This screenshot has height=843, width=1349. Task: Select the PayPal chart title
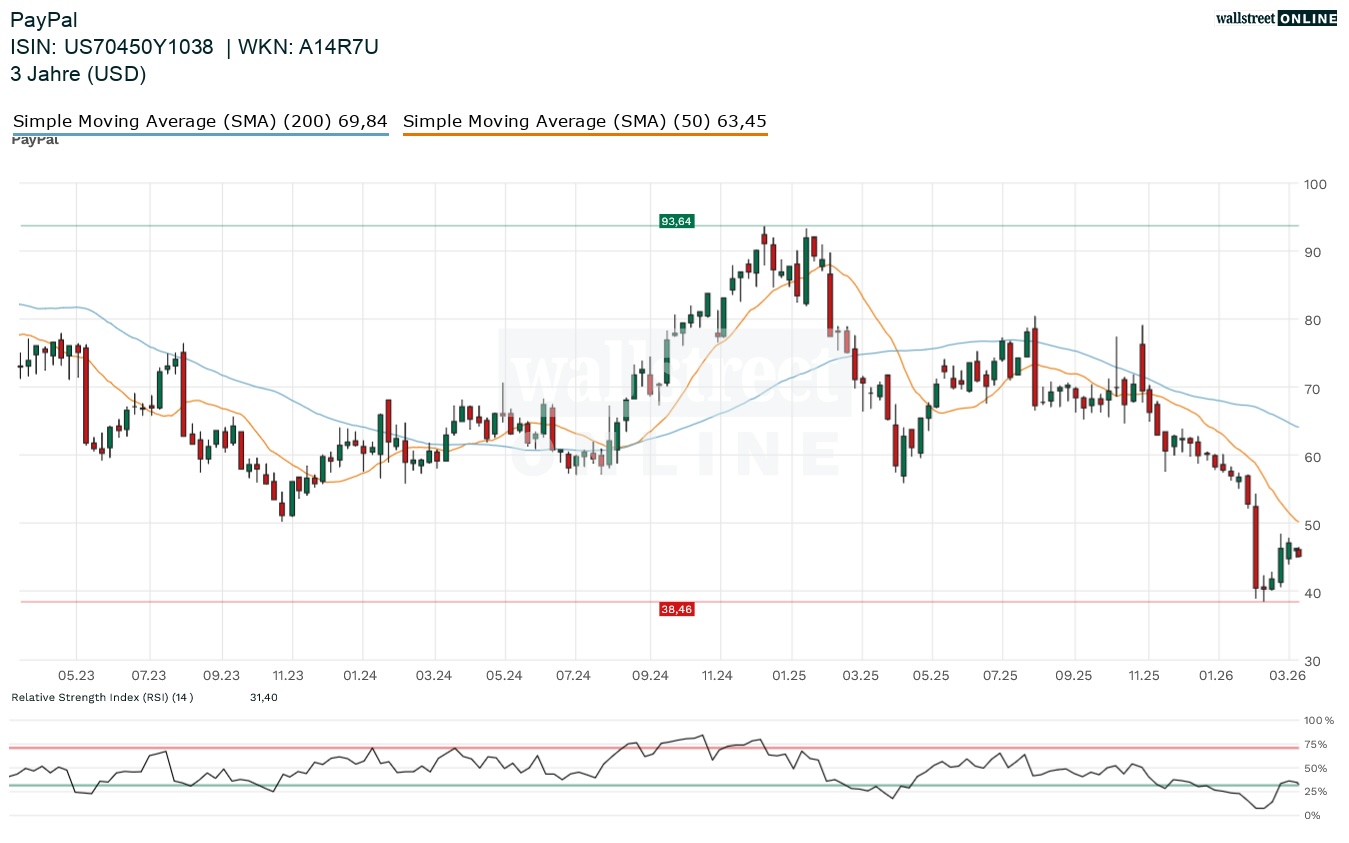tap(44, 20)
